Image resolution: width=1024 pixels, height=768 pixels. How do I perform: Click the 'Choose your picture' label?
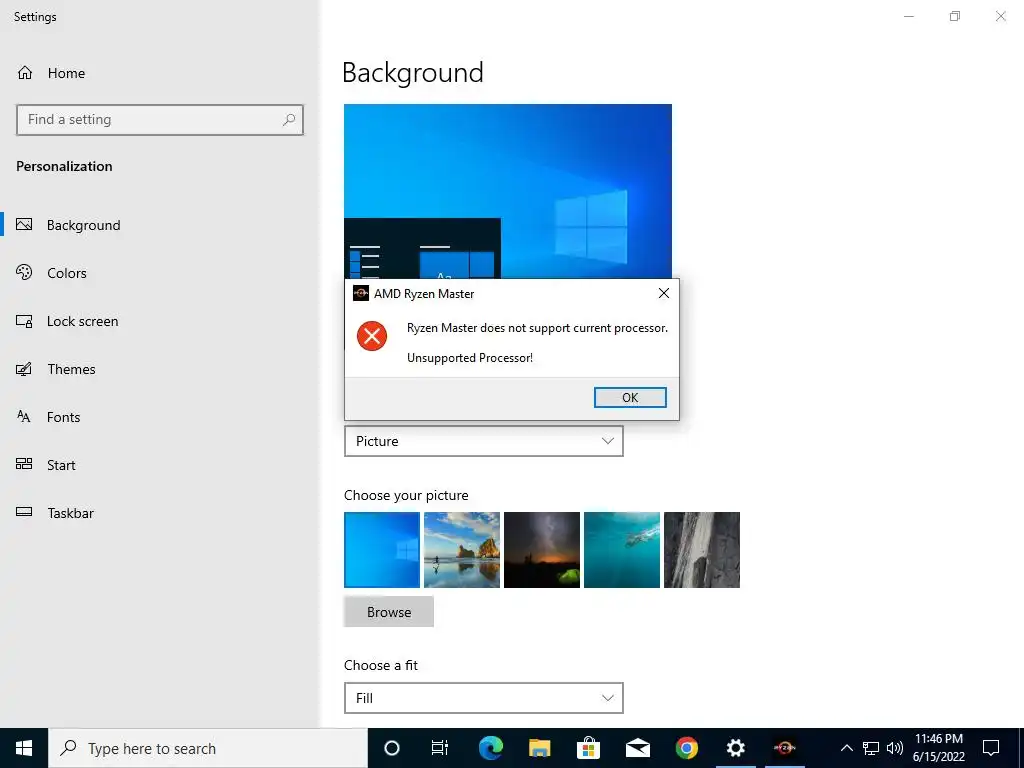pos(406,495)
